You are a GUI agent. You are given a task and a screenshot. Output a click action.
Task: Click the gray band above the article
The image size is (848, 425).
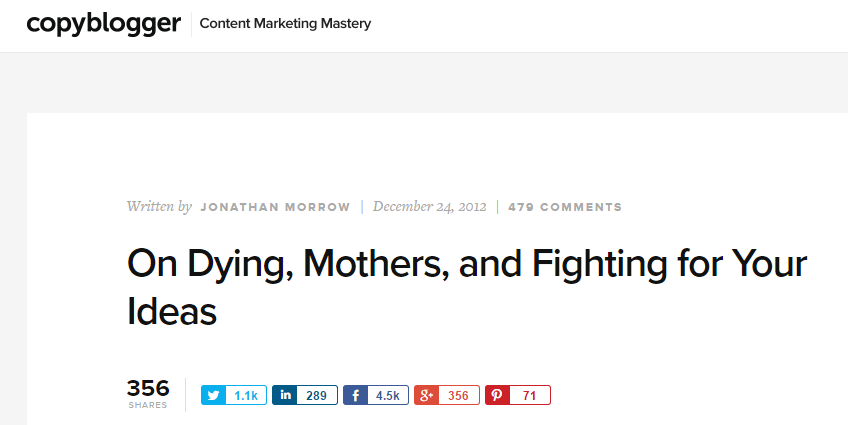coord(424,83)
